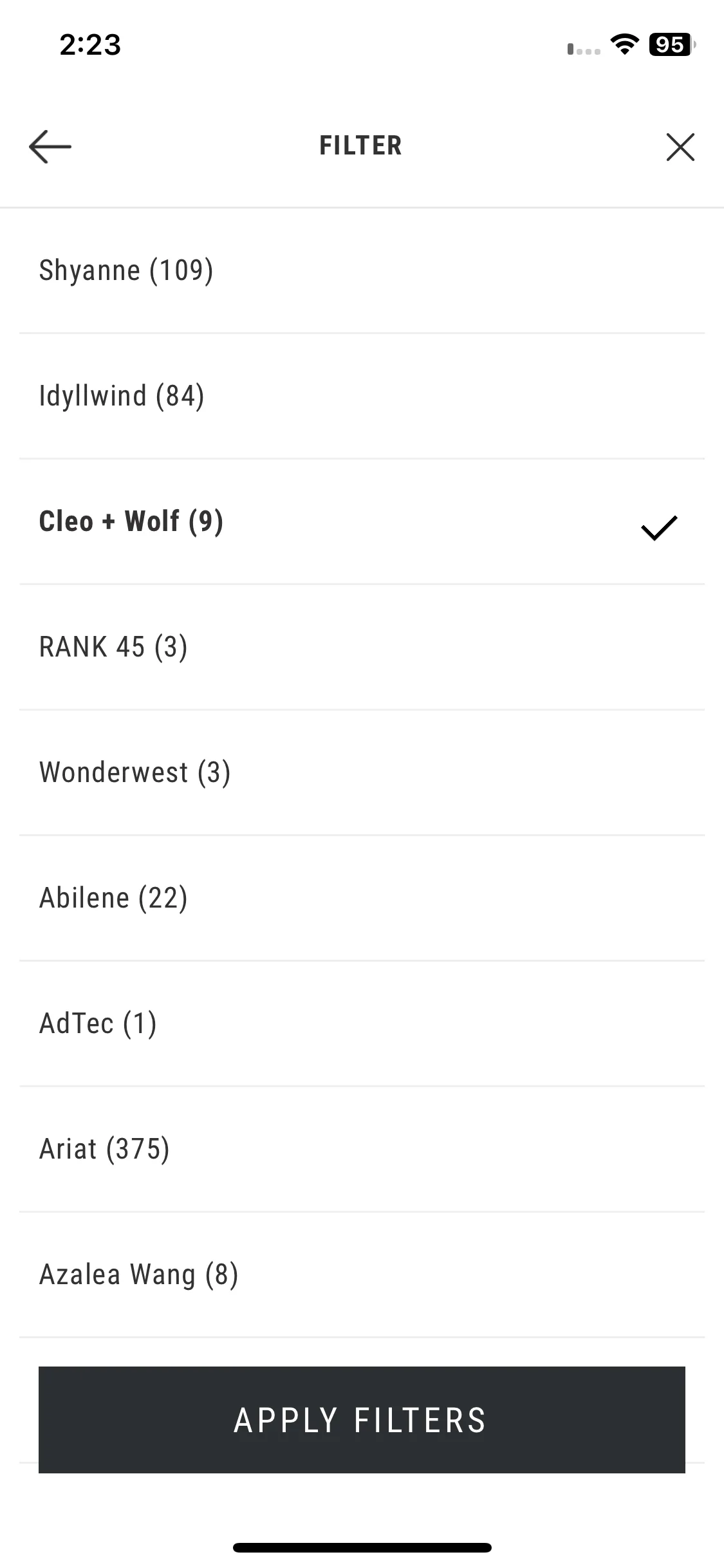Tap the FILTER header title
Viewport: 724px width, 1568px height.
coord(361,145)
